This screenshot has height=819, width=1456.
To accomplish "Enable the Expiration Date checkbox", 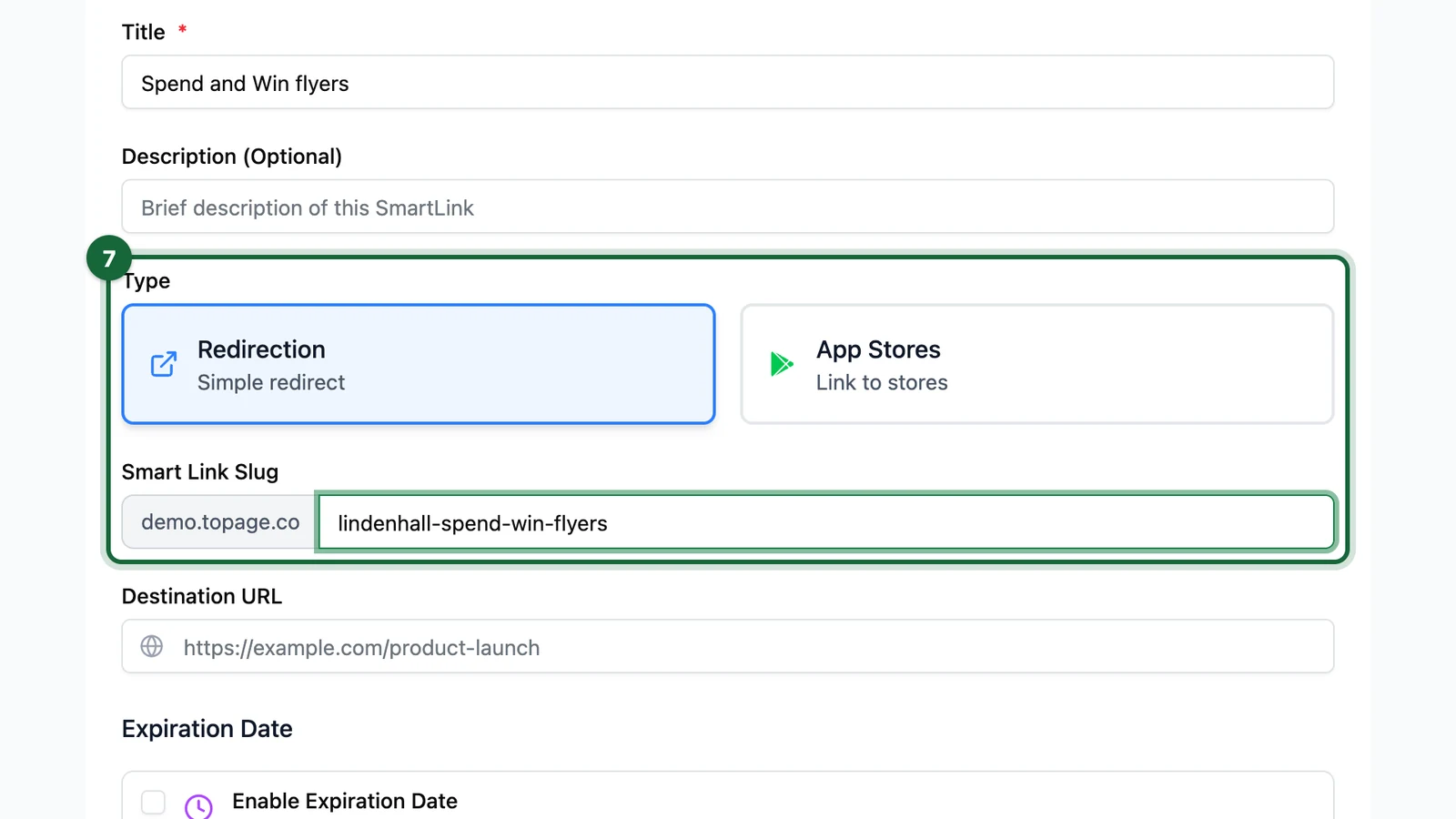I will (x=153, y=802).
